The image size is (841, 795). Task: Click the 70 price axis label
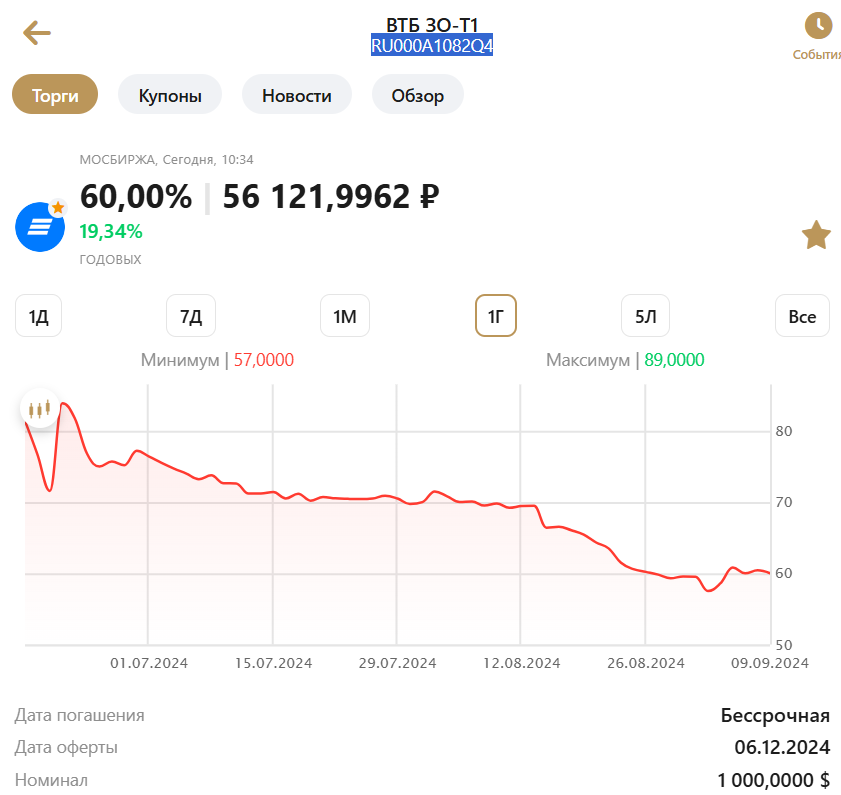pos(784,503)
